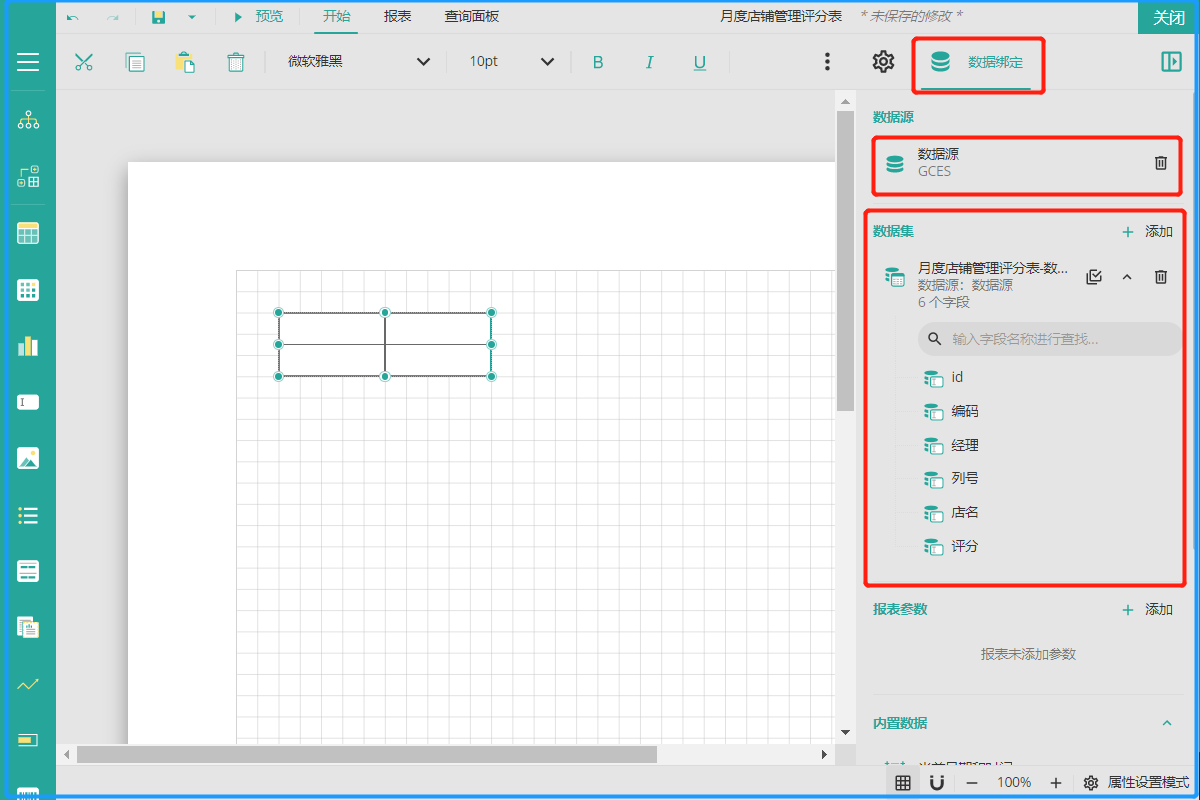Viewport: 1200px width, 800px height.
Task: Open the 10pt font size dropdown
Action: click(511, 62)
